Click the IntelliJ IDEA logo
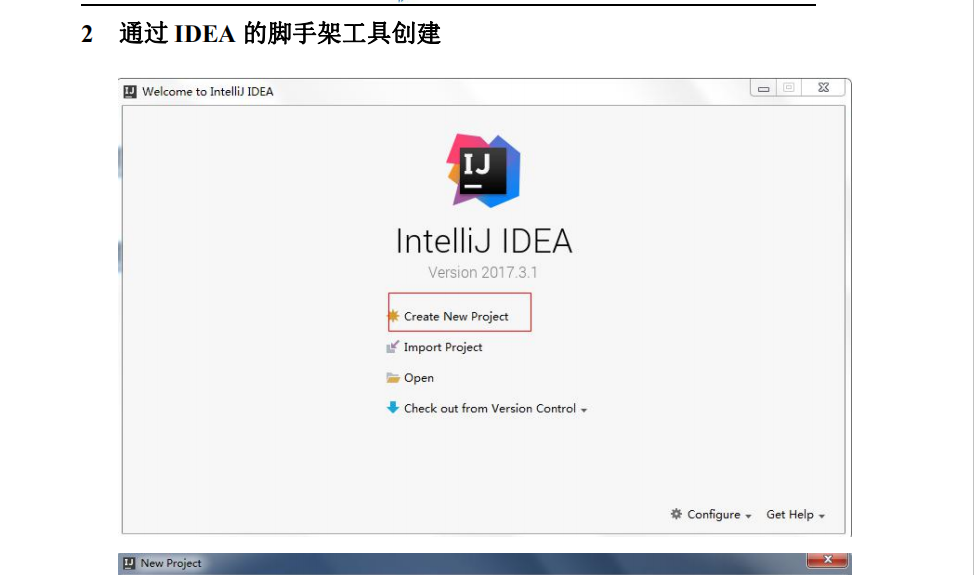The width and height of the screenshot is (974, 575). 483,170
